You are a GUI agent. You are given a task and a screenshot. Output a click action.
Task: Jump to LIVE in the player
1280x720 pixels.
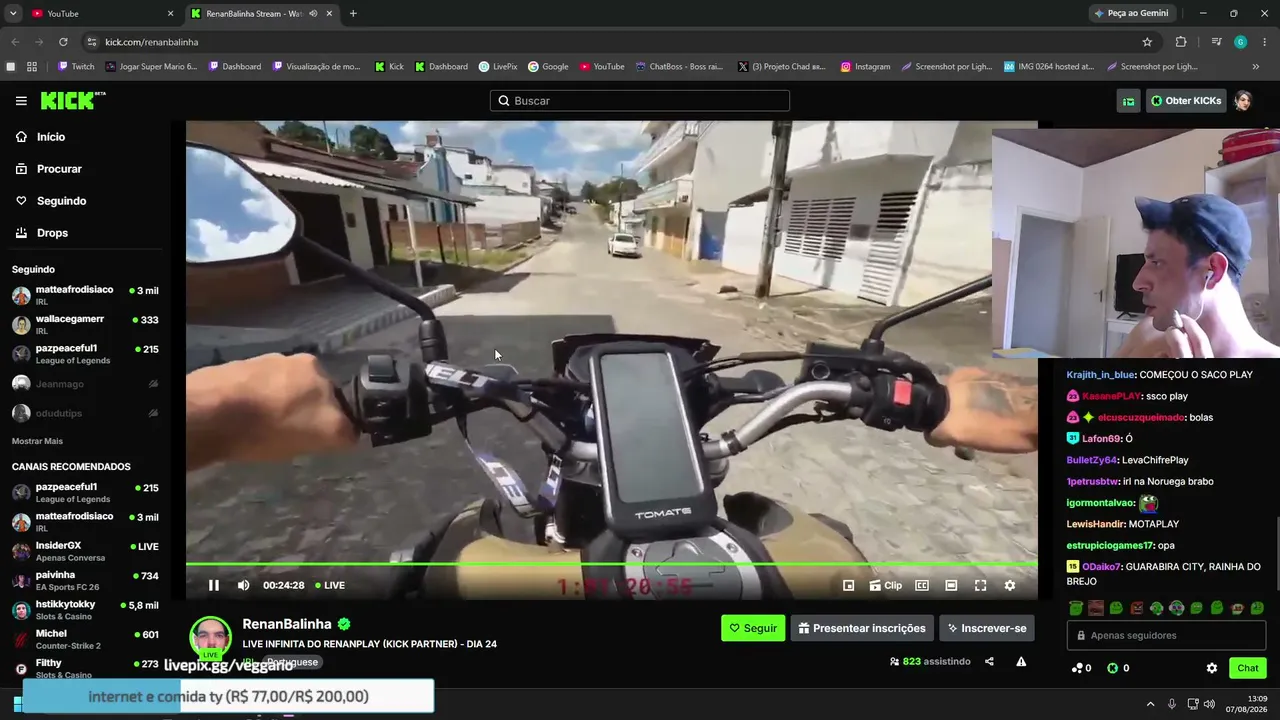[x=330, y=585]
